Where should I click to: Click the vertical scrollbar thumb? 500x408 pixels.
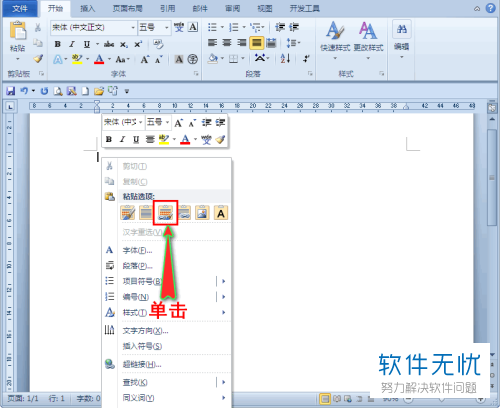coord(492,178)
